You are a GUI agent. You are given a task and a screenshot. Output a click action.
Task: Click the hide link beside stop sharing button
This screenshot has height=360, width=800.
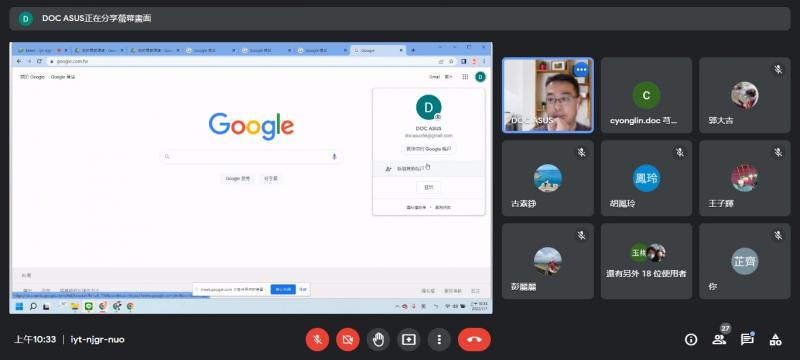click(303, 289)
